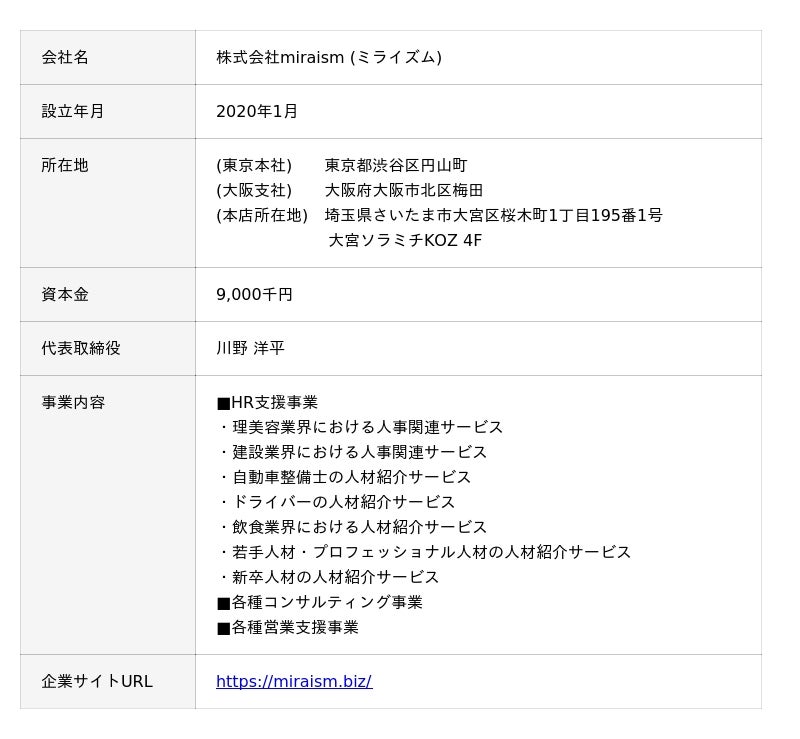Click the ■各種営業支援事業 line
Viewport: 800px width, 739px height.
(287, 627)
